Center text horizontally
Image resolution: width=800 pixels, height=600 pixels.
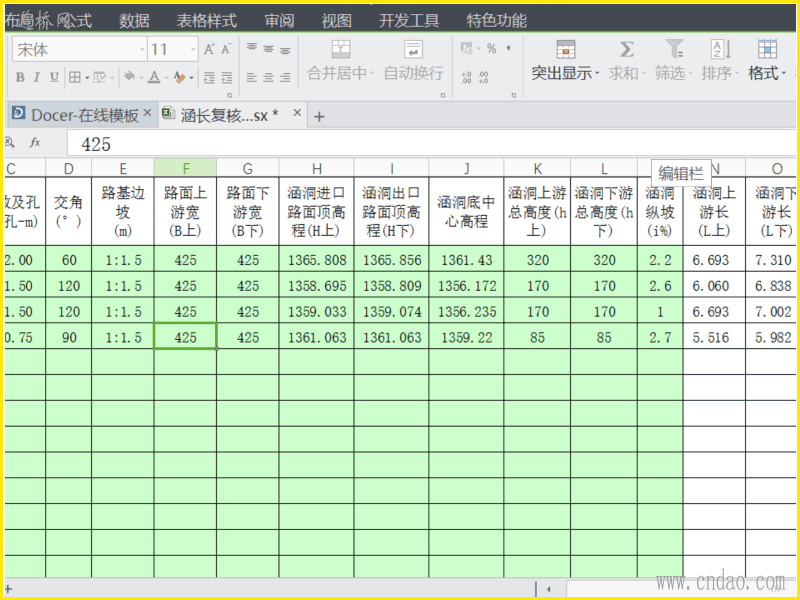click(x=268, y=78)
